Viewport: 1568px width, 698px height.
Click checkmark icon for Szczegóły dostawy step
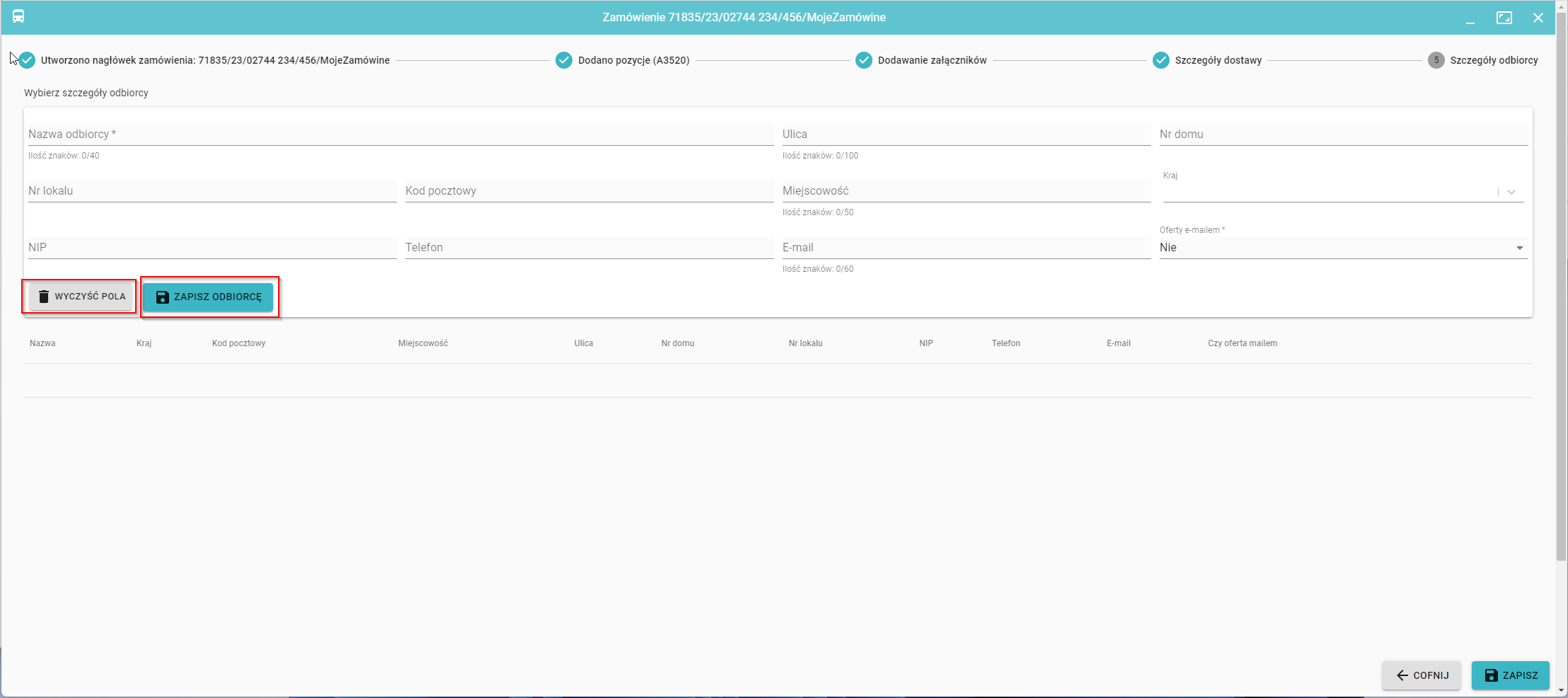tap(1161, 60)
